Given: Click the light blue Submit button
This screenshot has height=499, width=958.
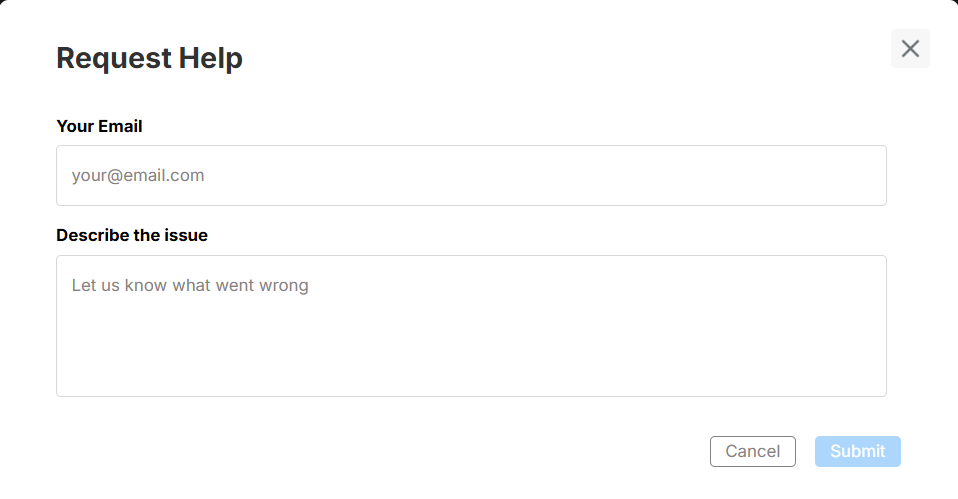Looking at the screenshot, I should (x=857, y=451).
